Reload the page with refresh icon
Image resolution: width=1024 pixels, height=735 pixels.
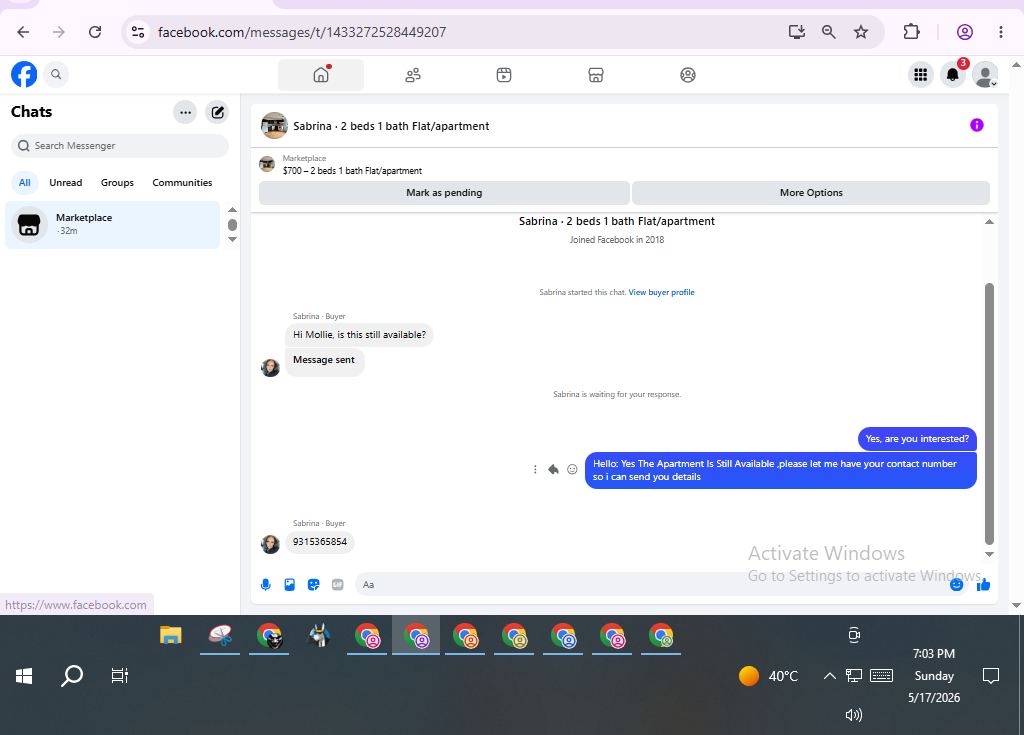pos(95,32)
